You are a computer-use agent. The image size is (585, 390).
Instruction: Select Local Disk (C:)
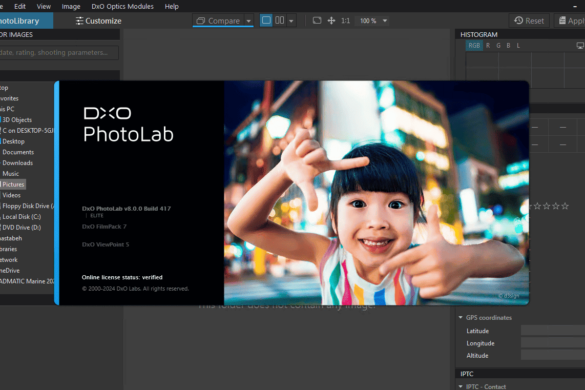(21, 217)
